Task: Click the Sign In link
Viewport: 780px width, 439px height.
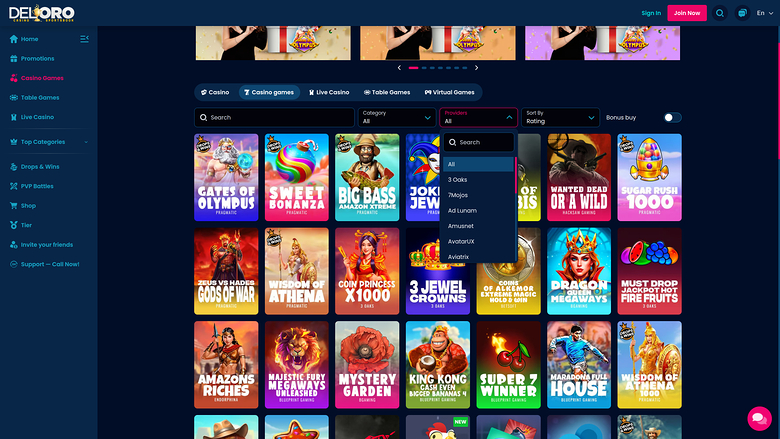Action: (651, 13)
